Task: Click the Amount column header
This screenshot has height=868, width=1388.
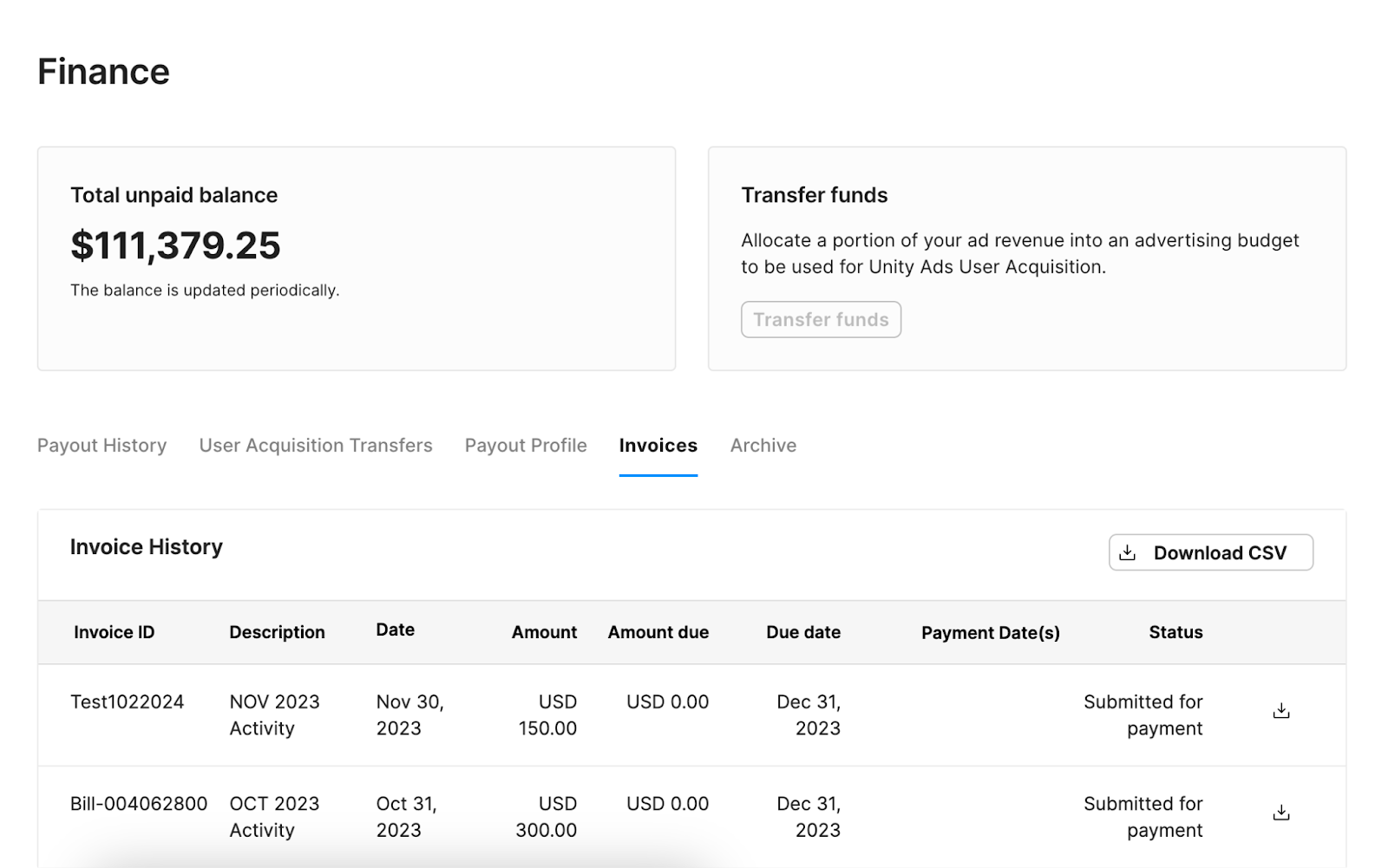Action: 544,633
